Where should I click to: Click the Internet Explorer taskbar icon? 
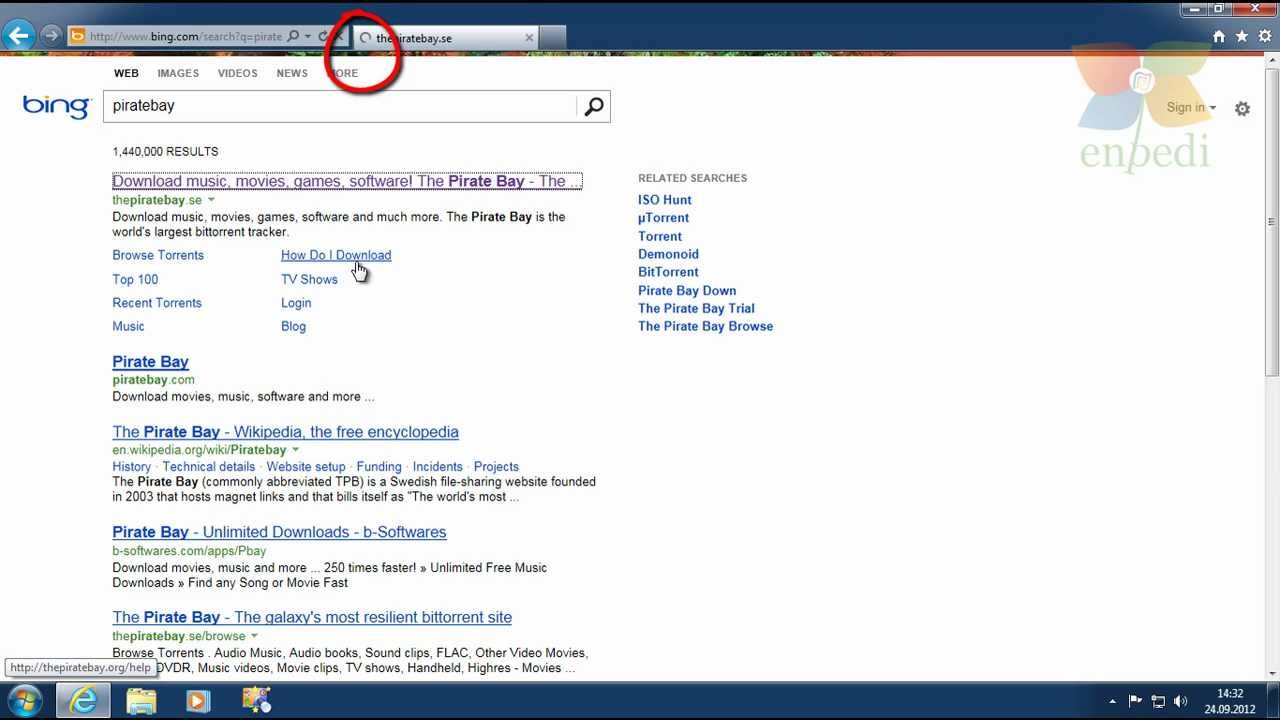point(83,701)
